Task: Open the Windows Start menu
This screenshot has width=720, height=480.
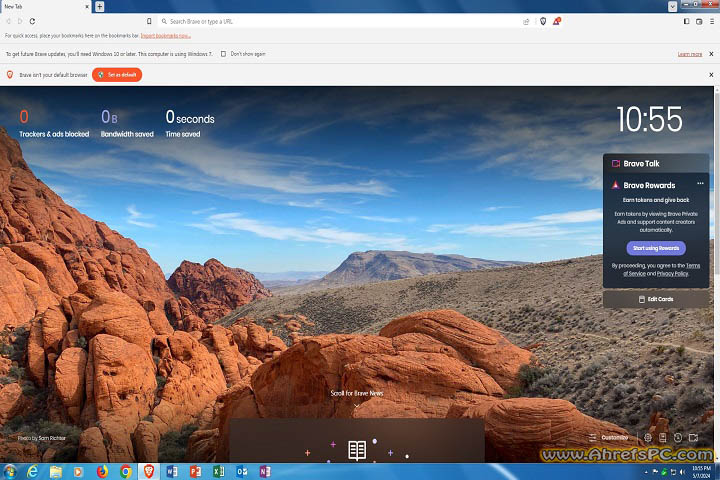Action: click(9, 472)
